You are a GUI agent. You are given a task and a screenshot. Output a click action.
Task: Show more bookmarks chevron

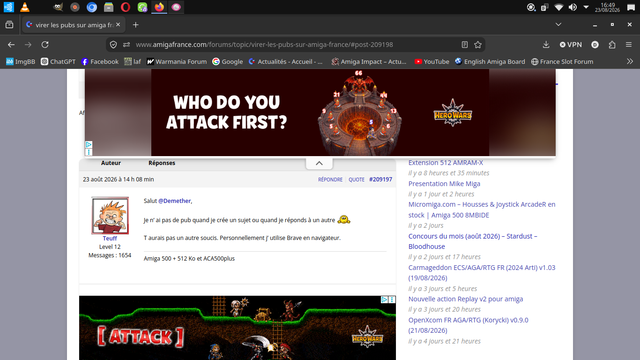[x=630, y=62]
